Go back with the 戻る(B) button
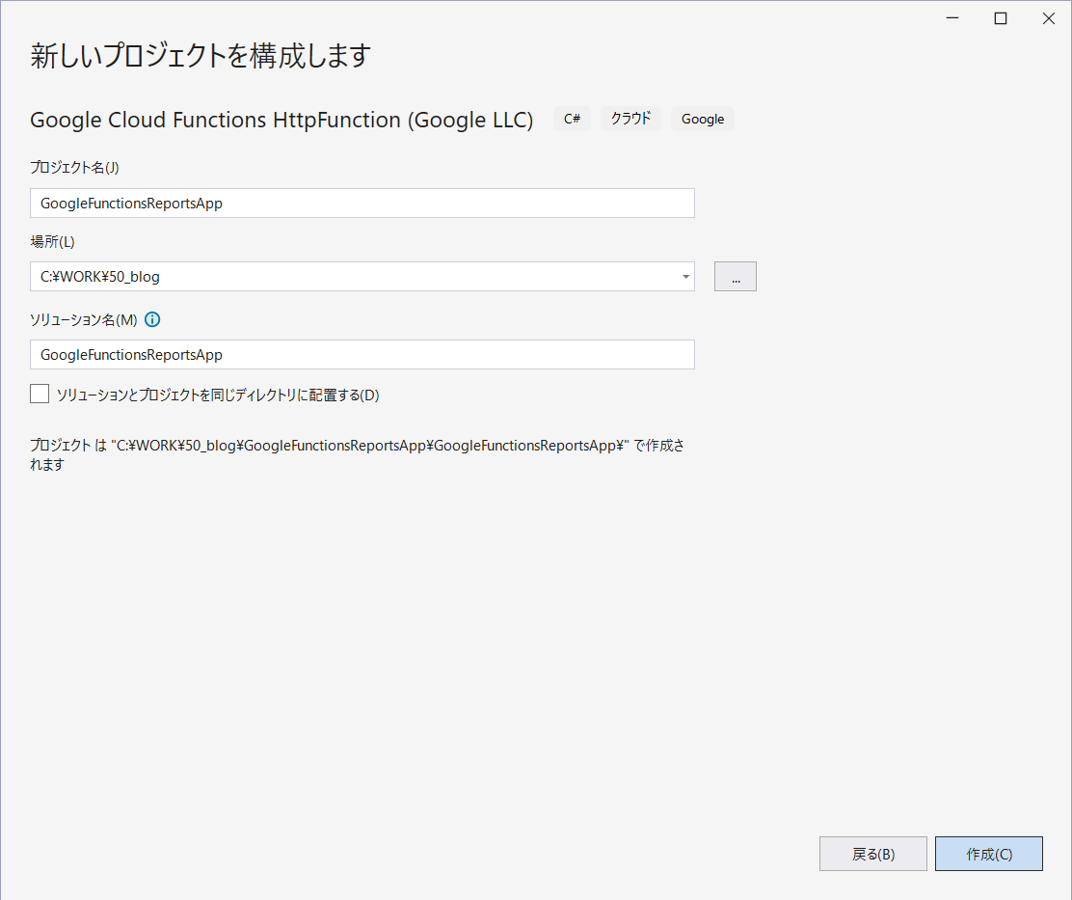1072x900 pixels. point(873,853)
